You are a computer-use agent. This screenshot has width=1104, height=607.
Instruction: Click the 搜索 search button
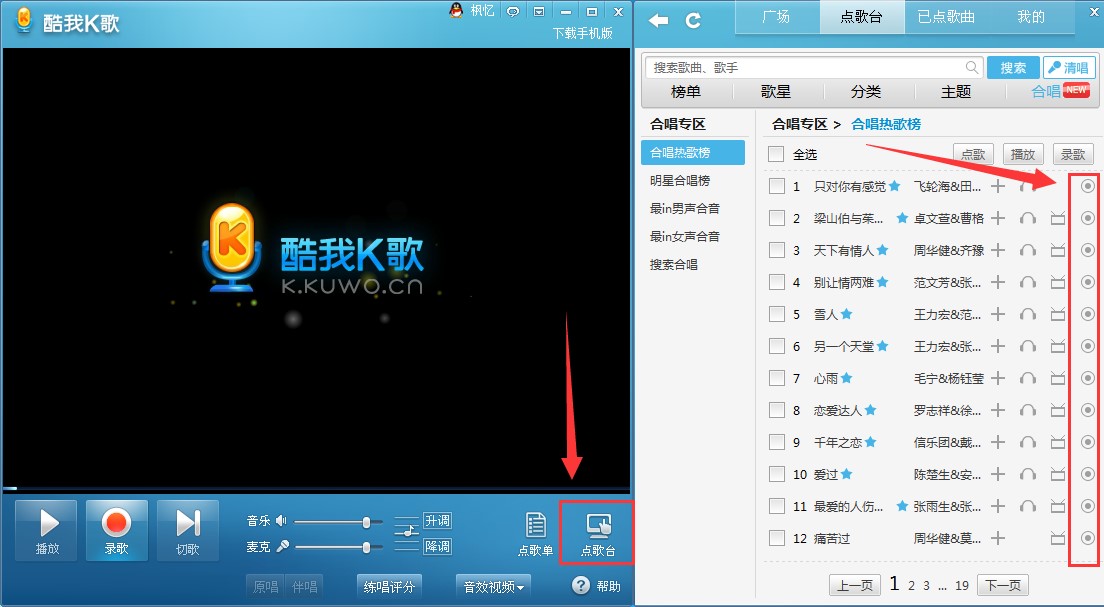pos(1013,67)
